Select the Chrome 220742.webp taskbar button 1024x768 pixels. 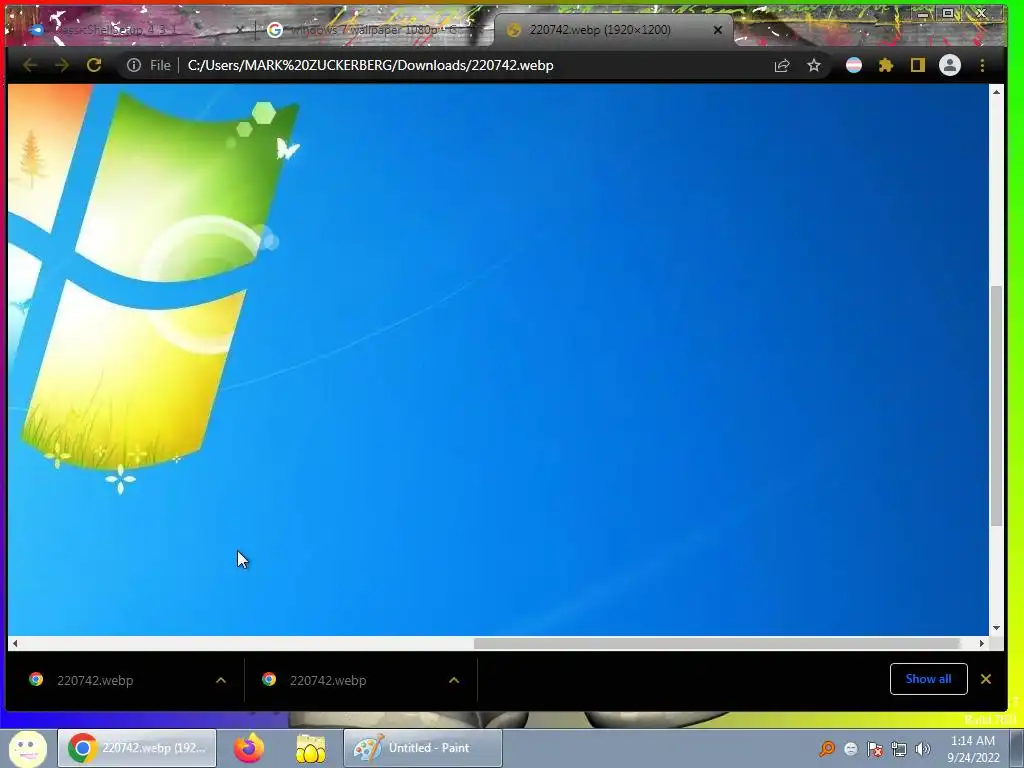coord(137,748)
